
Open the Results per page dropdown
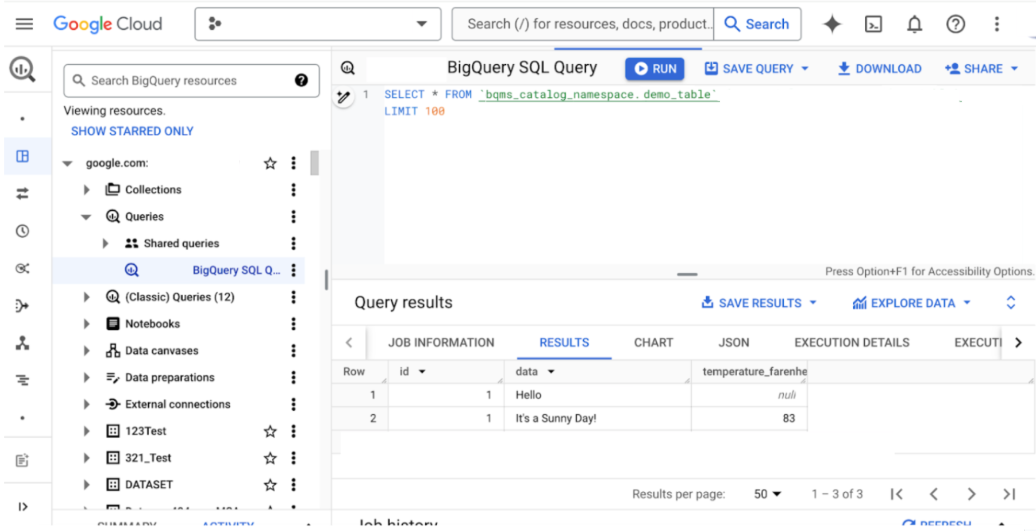click(x=768, y=494)
